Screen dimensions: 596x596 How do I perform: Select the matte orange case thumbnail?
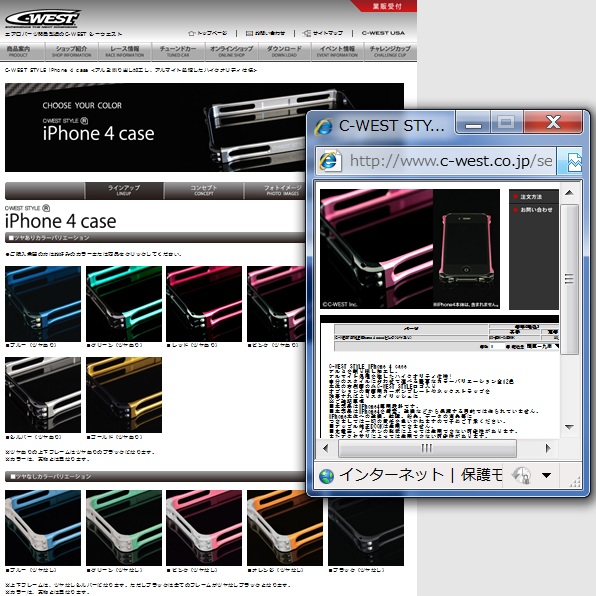[x=285, y=528]
